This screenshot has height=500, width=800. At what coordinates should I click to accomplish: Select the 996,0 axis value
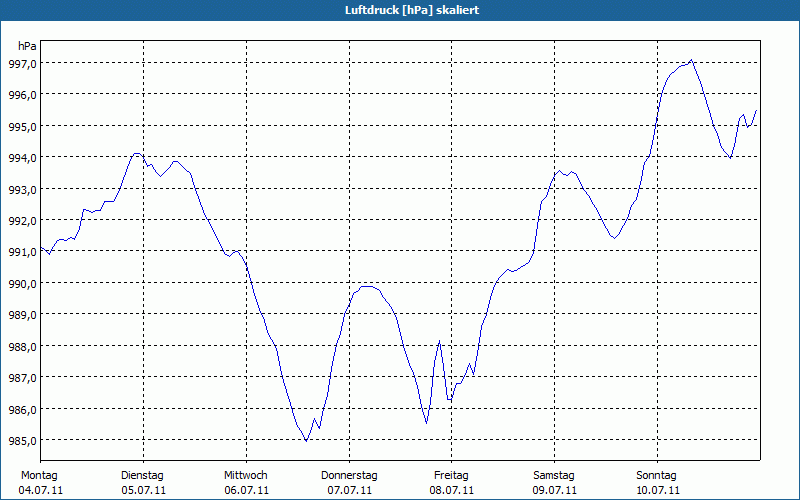[x=22, y=95]
